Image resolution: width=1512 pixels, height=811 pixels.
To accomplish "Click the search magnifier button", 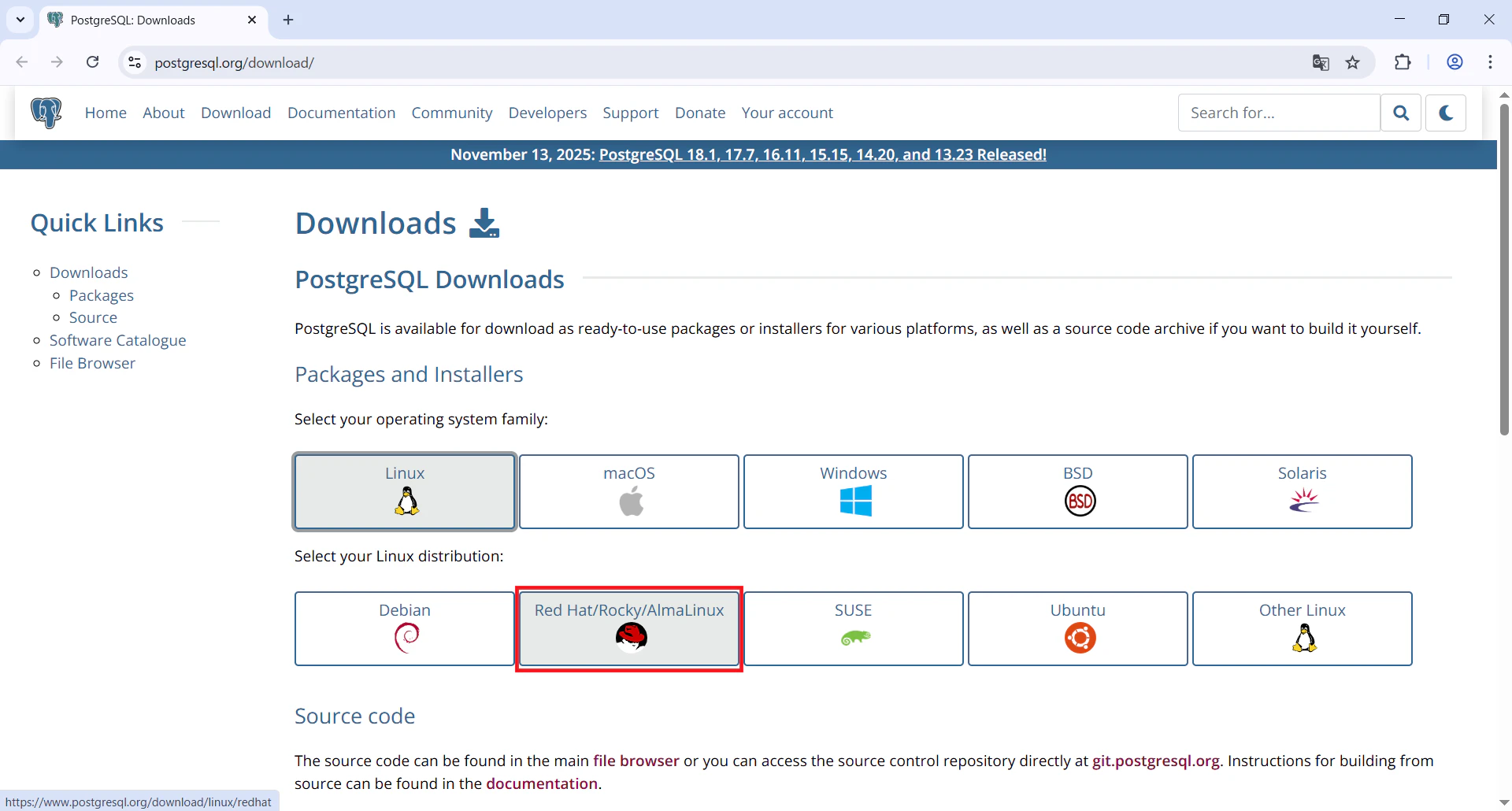I will (1401, 113).
